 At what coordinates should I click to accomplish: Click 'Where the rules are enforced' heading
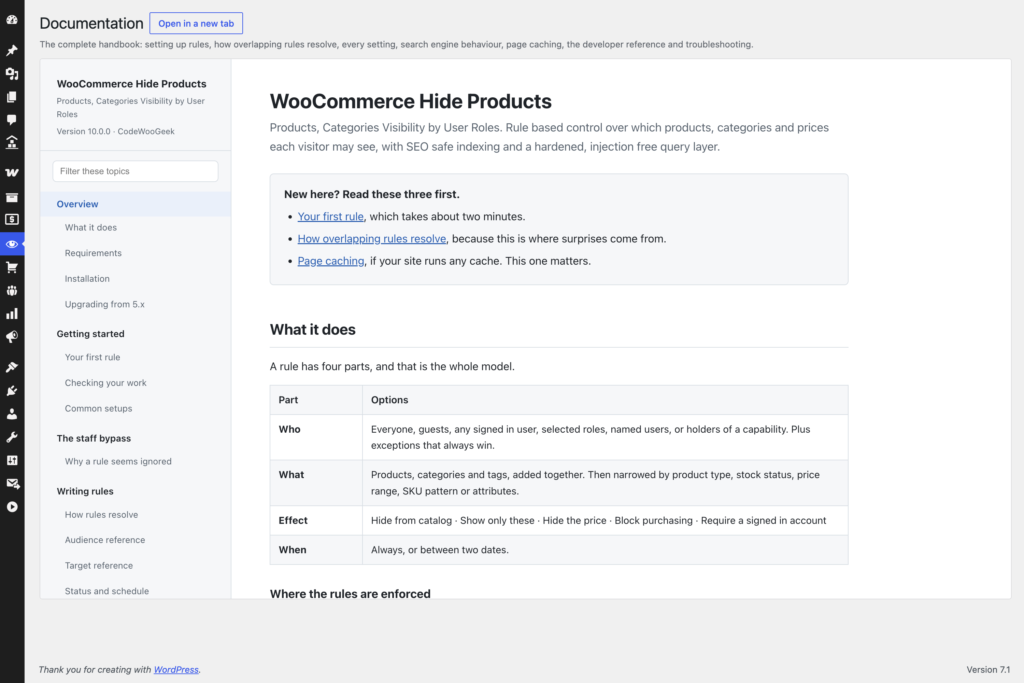[350, 594]
